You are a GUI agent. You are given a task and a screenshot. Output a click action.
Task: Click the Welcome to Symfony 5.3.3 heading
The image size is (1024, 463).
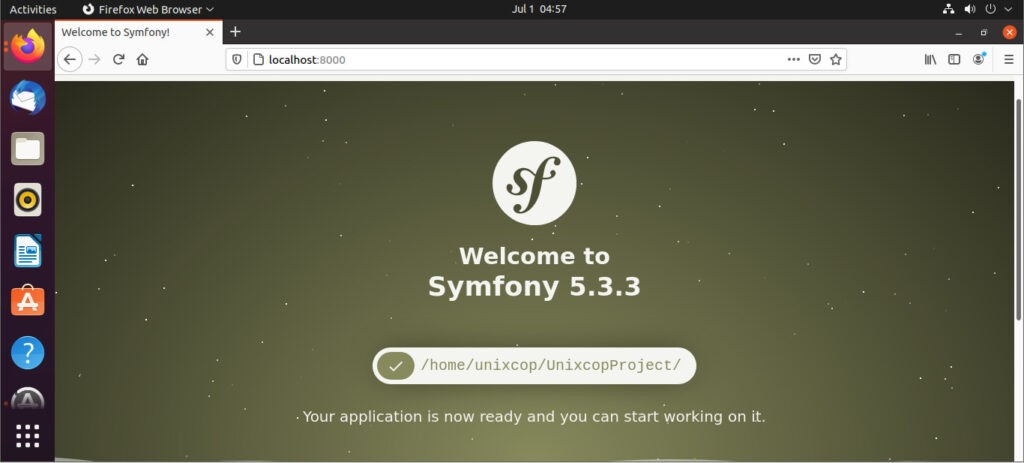tap(534, 271)
